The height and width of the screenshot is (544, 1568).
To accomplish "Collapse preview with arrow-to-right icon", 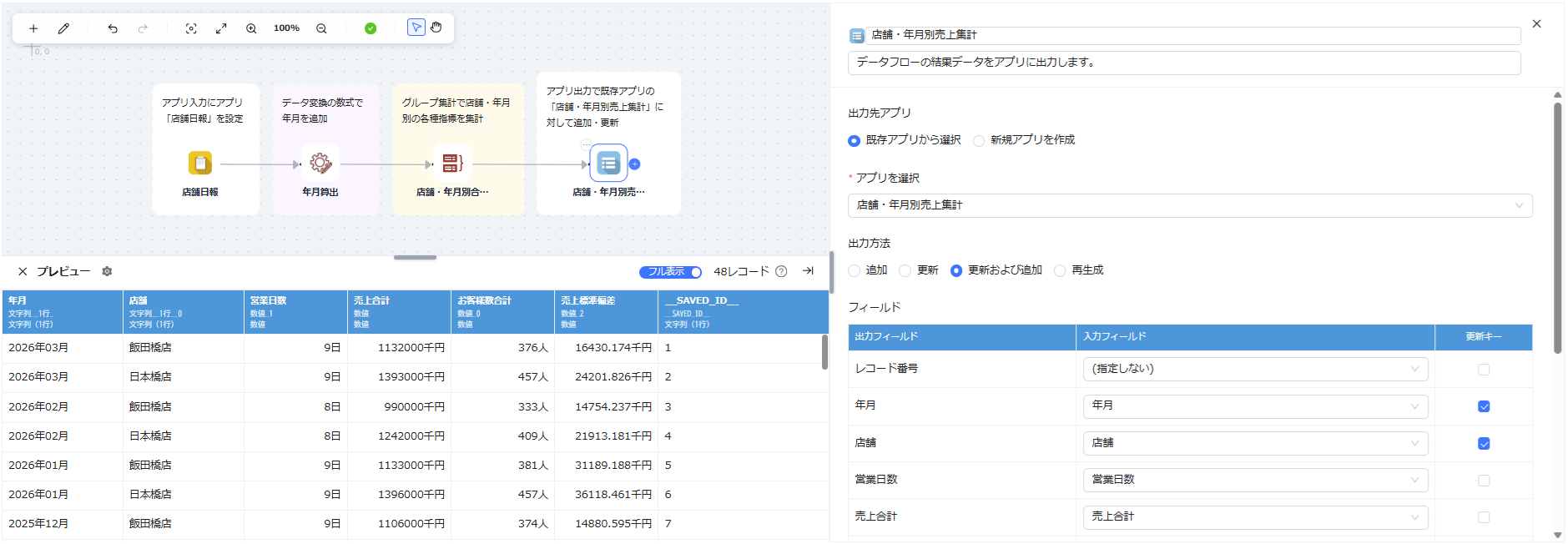I will 808,270.
